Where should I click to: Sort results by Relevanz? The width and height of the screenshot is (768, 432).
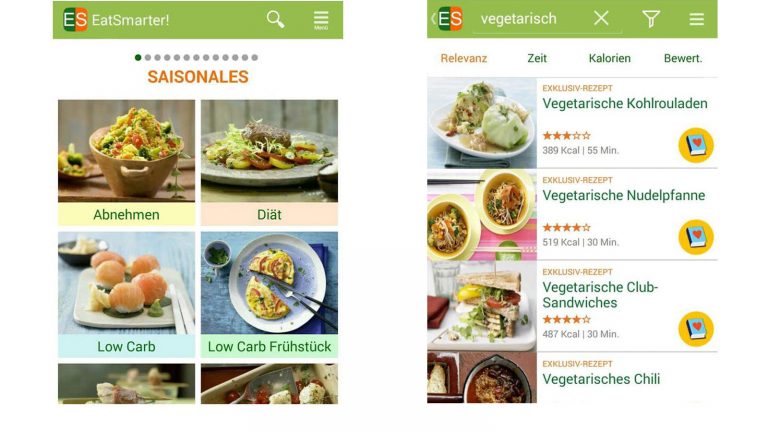coord(463,58)
